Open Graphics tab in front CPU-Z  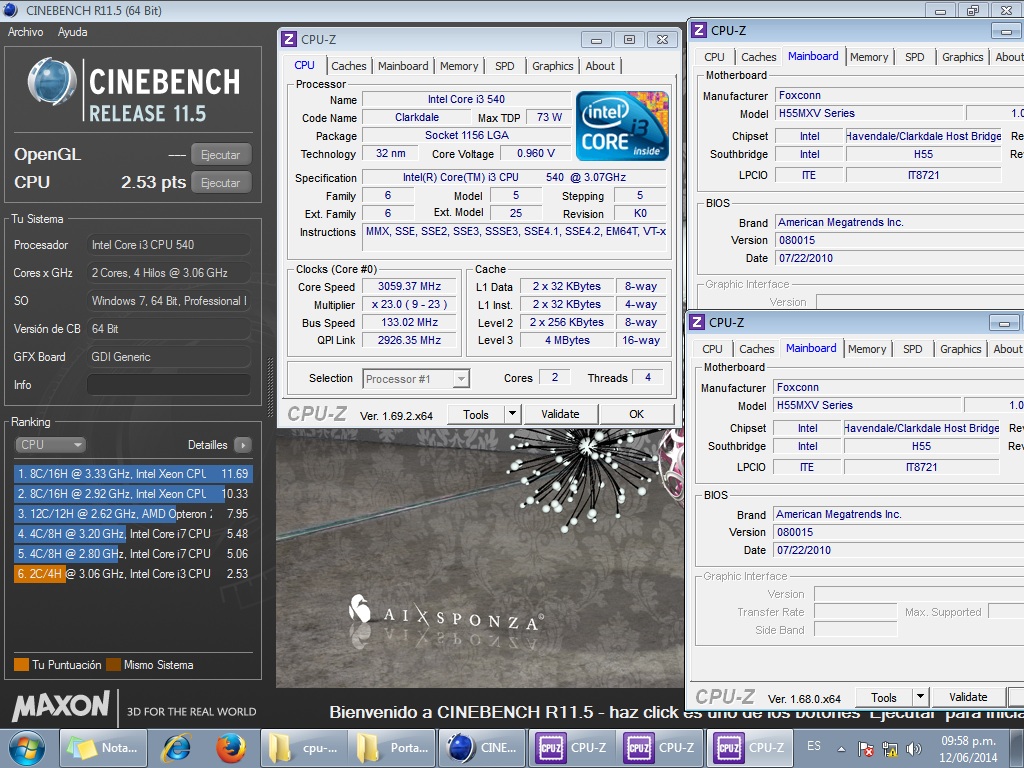[x=552, y=66]
